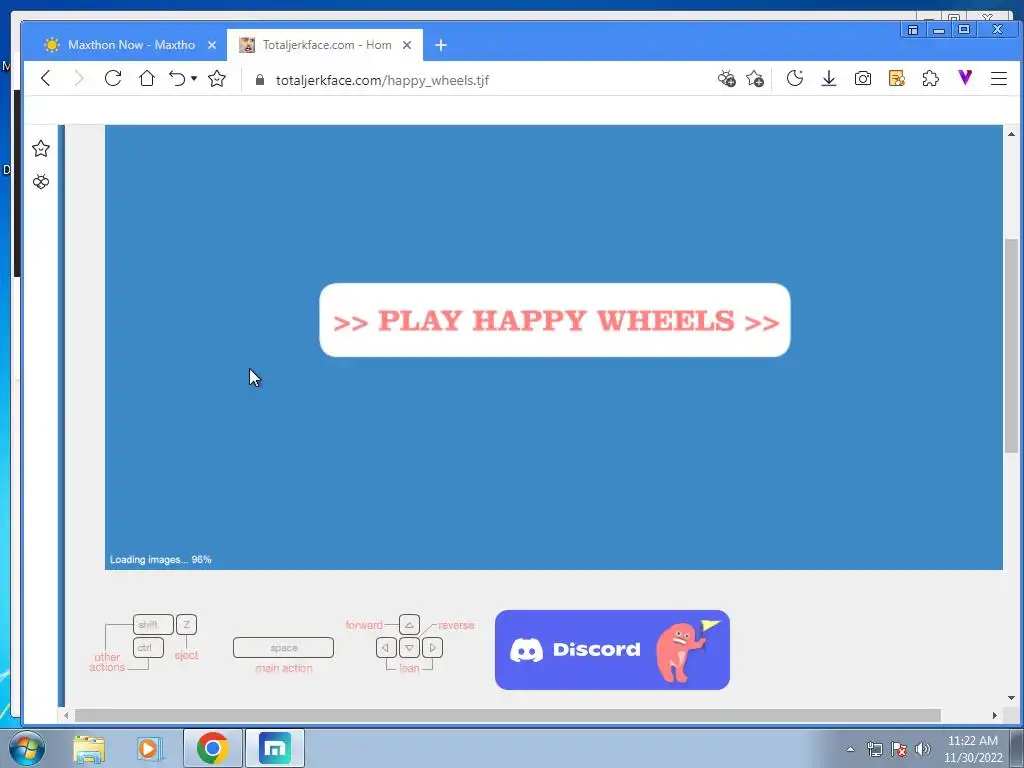Toggle night mode moon icon

795,79
